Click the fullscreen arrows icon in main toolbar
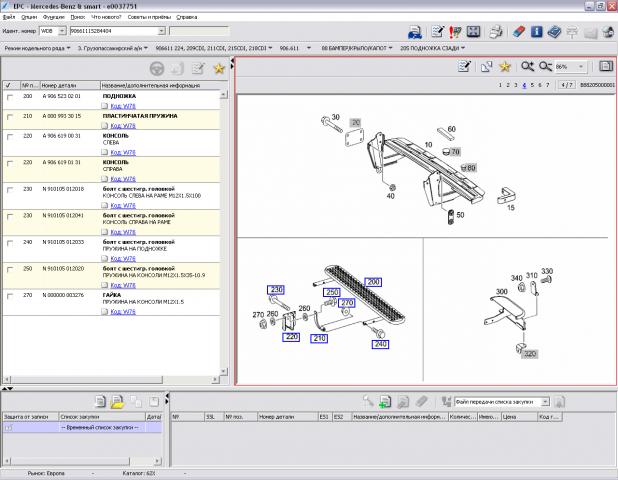618x480 pixels. click(473, 32)
